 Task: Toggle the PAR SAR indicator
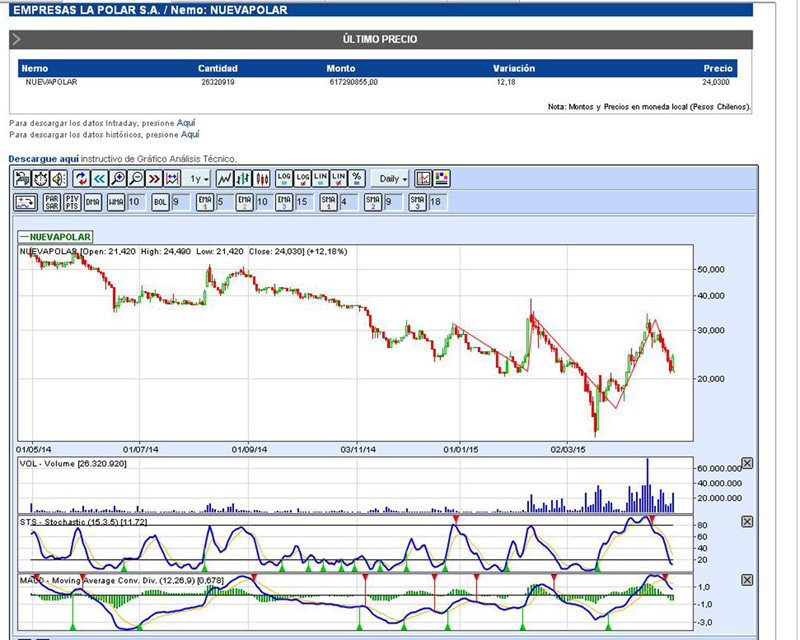[x=52, y=203]
